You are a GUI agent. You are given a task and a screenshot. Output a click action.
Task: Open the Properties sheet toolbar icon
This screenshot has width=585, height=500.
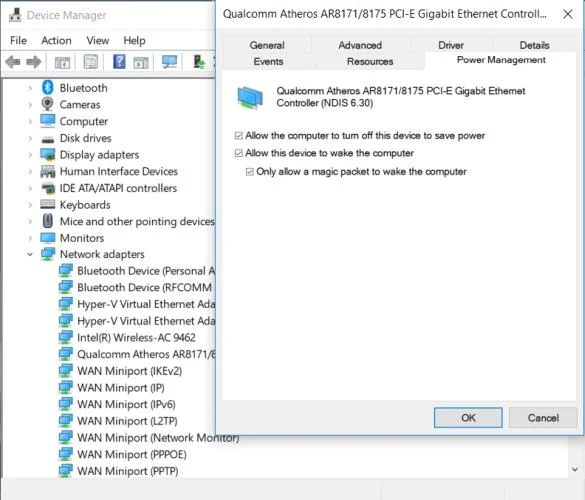point(91,62)
